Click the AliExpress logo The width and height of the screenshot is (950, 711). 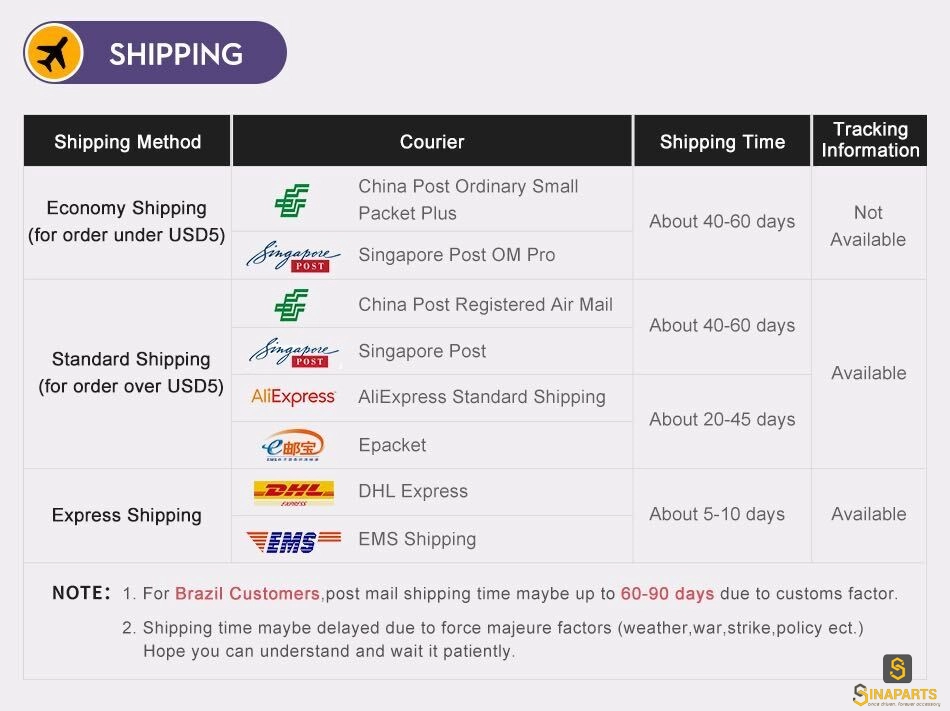pos(293,397)
